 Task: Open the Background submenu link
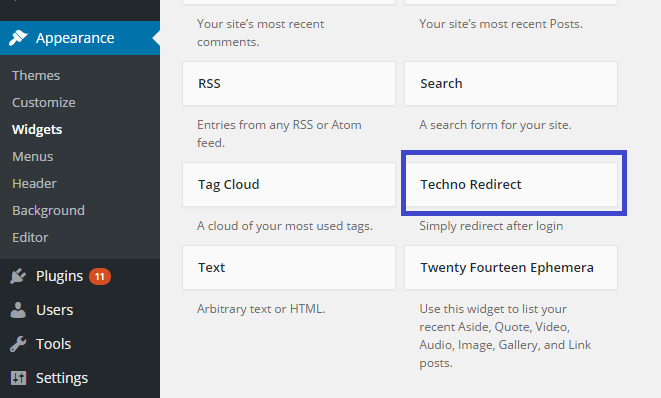pos(48,210)
